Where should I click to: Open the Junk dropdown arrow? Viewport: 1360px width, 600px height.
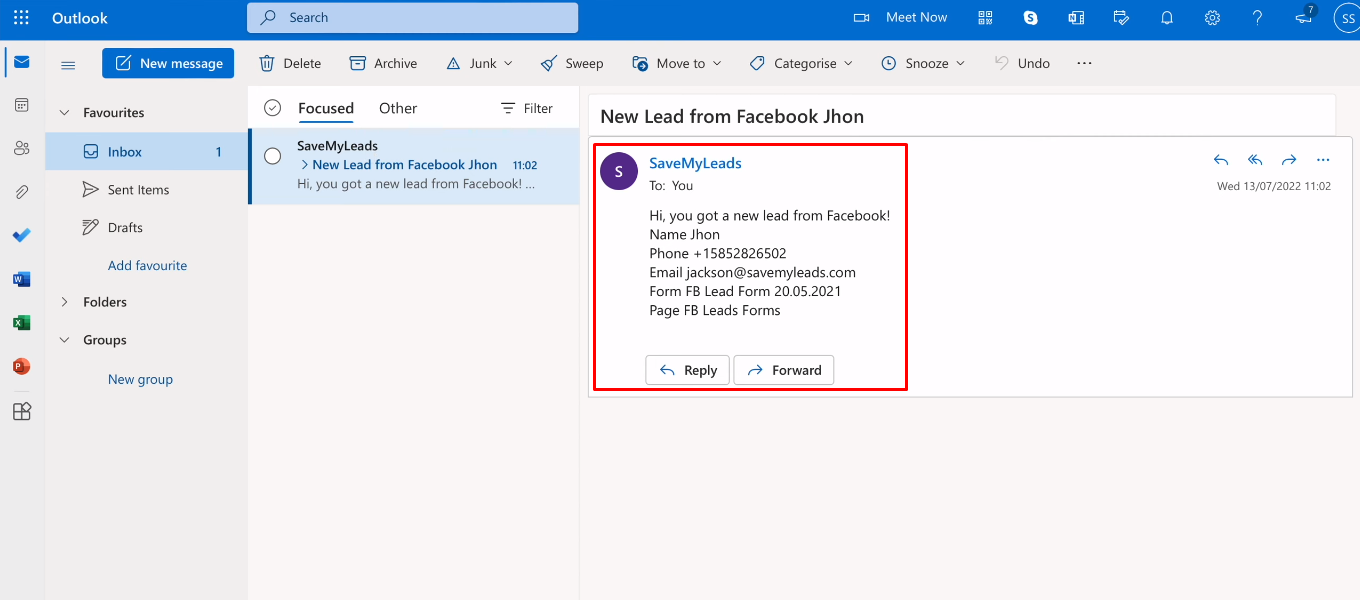[508, 63]
